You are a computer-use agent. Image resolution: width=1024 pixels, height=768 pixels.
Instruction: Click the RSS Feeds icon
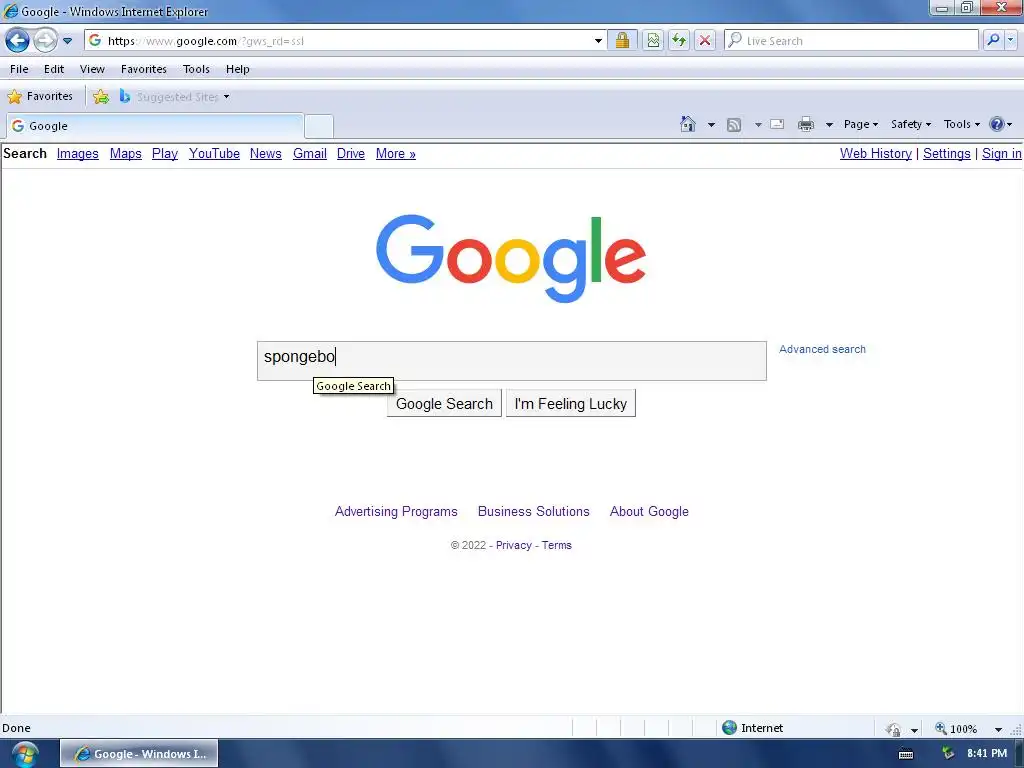(734, 124)
